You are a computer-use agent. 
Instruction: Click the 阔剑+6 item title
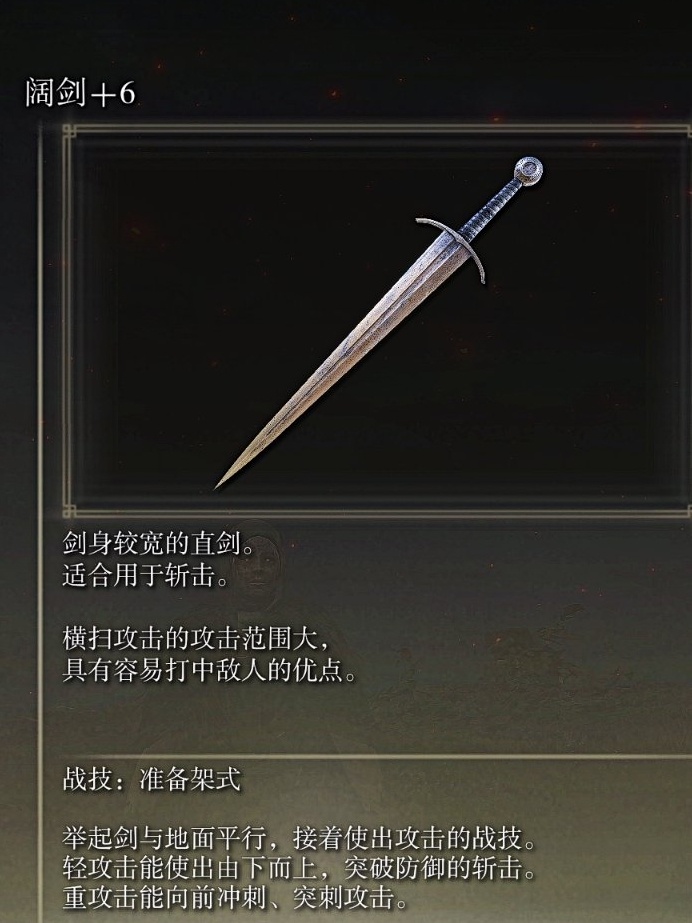(x=80, y=94)
